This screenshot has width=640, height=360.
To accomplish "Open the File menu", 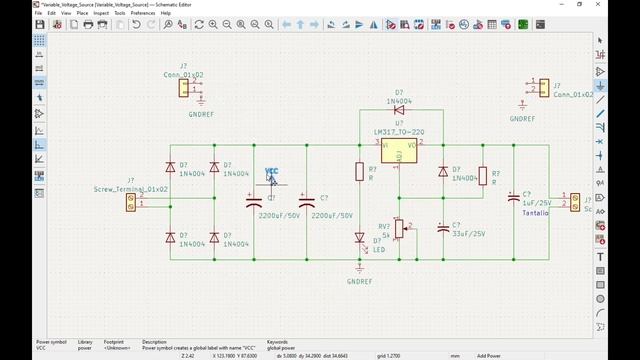I will (38, 13).
